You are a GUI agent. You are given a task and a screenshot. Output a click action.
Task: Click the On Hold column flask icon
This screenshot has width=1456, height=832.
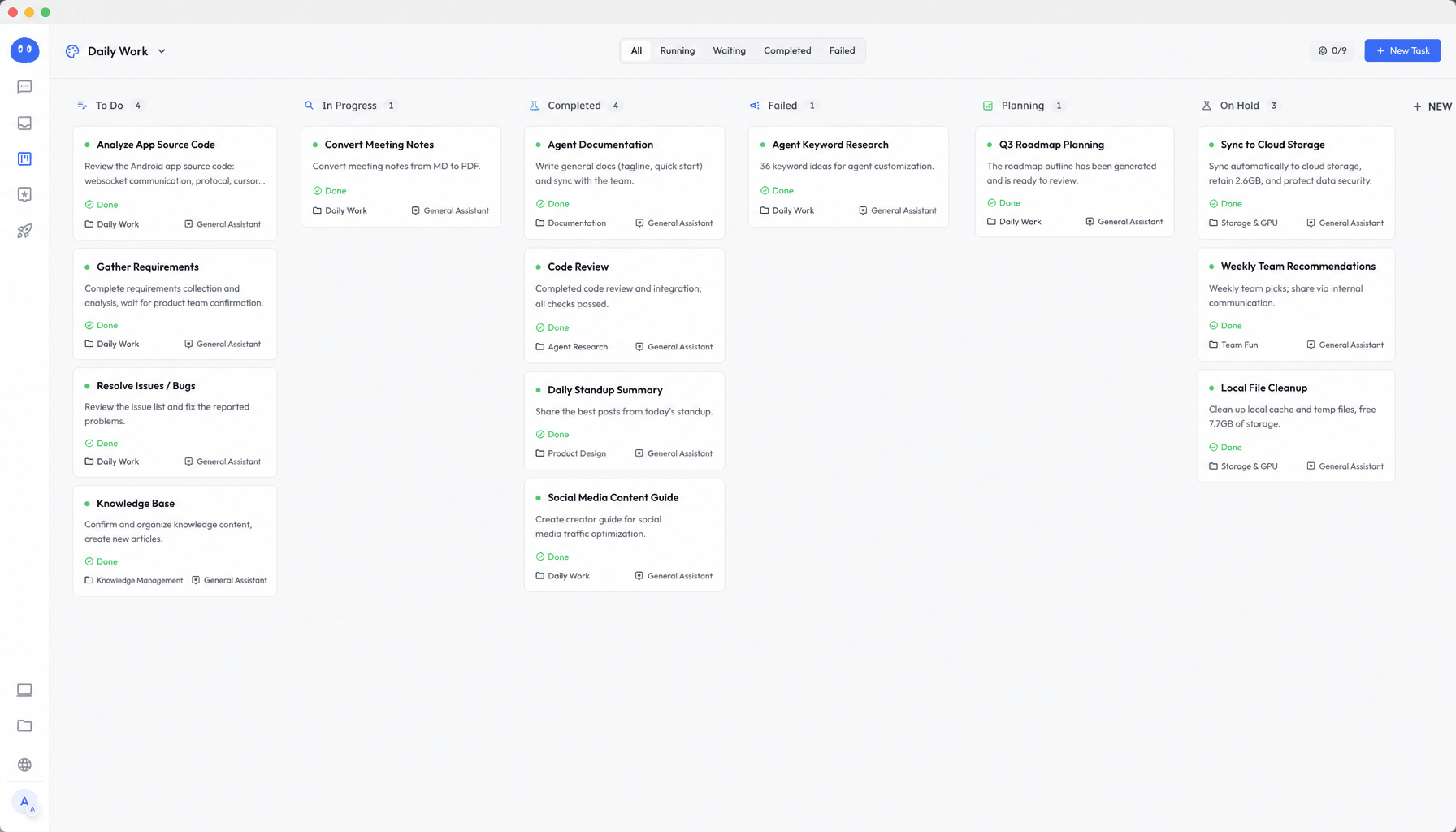1207,106
